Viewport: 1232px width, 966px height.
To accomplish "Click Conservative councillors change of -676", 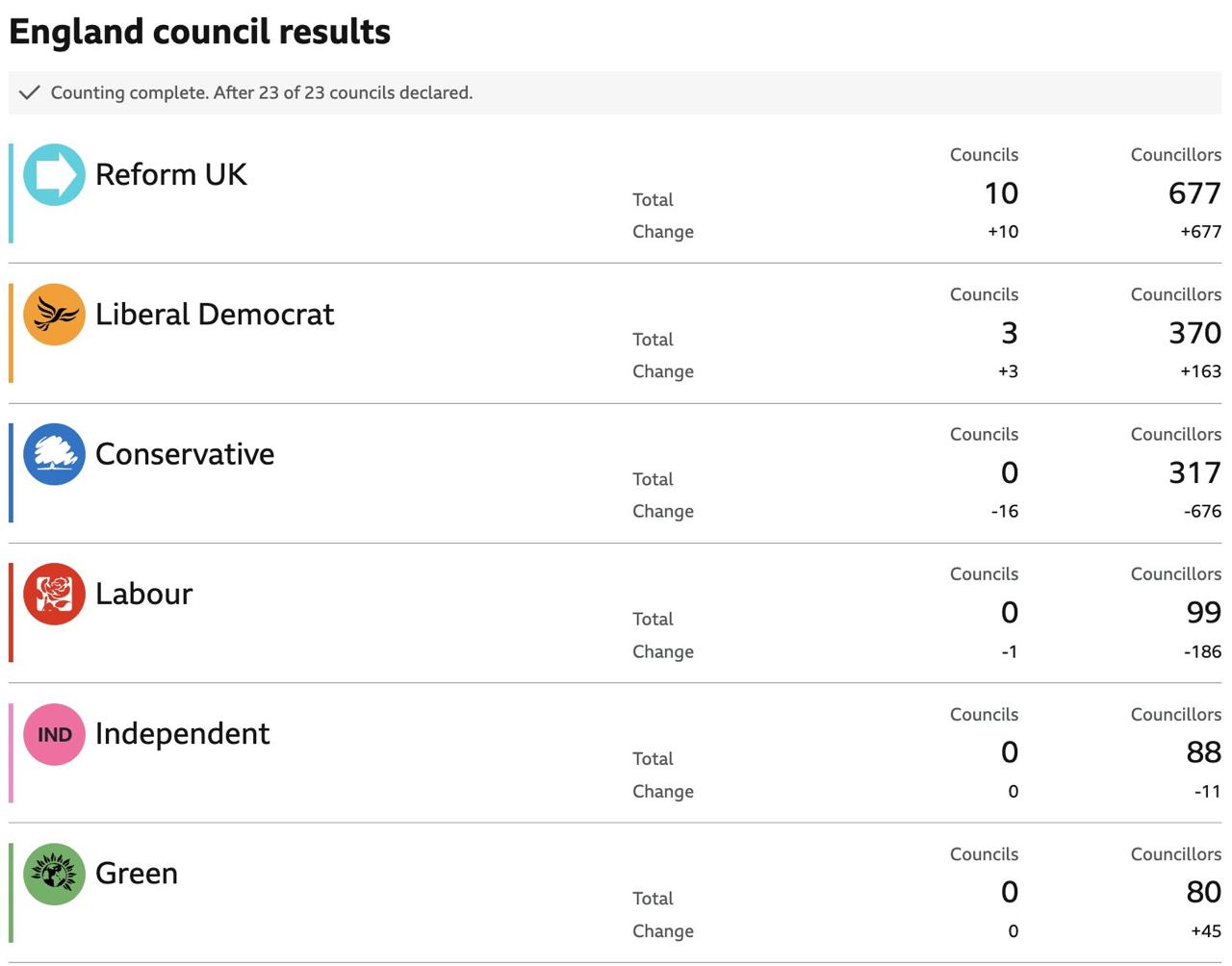I will 1202,511.
